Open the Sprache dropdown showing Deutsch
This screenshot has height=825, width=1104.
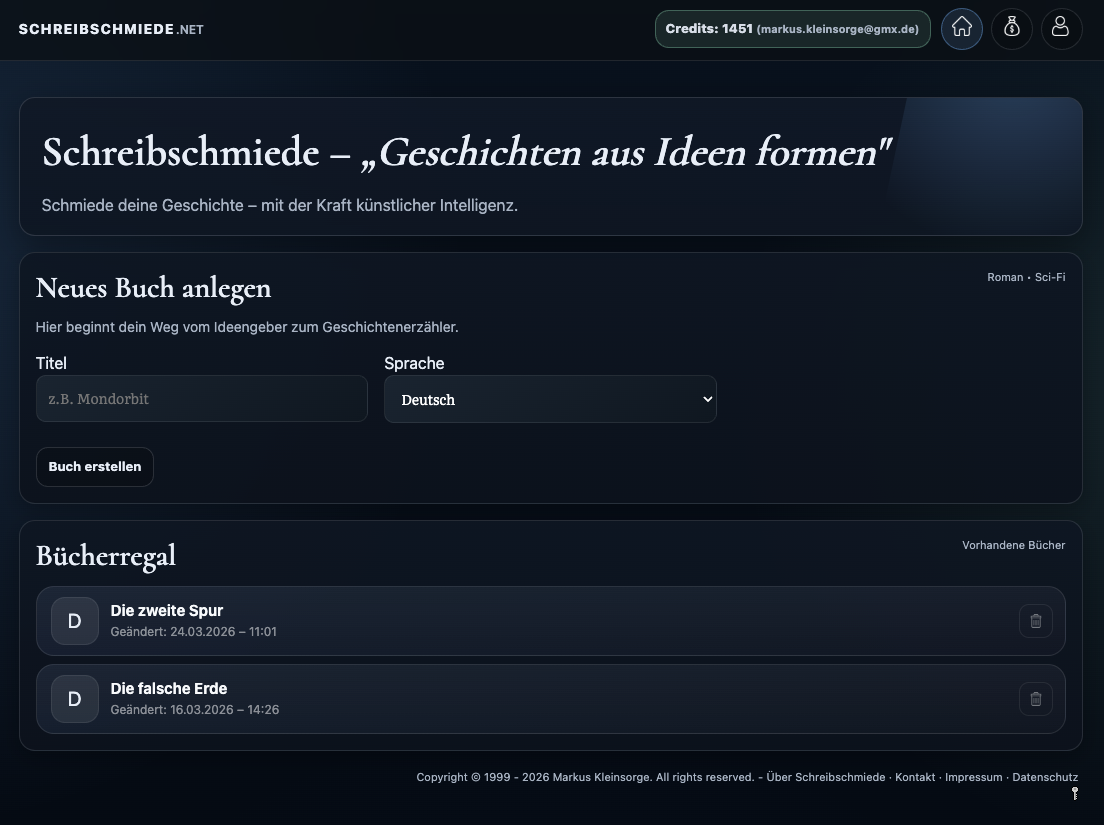tap(550, 399)
